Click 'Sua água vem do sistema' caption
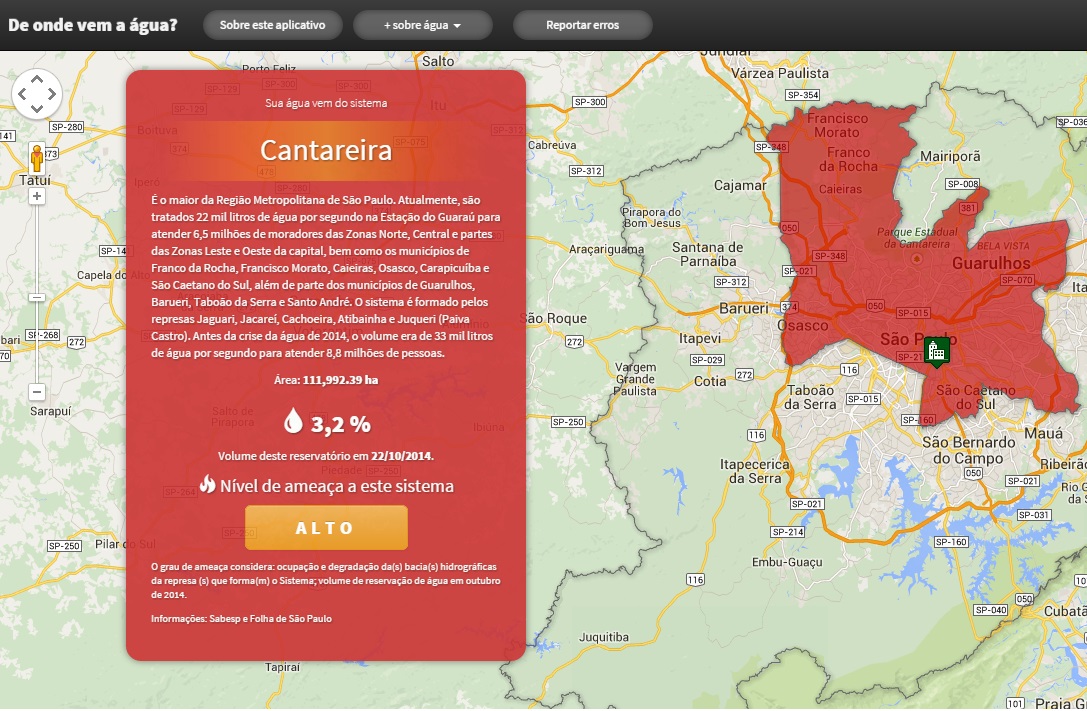 (x=326, y=103)
